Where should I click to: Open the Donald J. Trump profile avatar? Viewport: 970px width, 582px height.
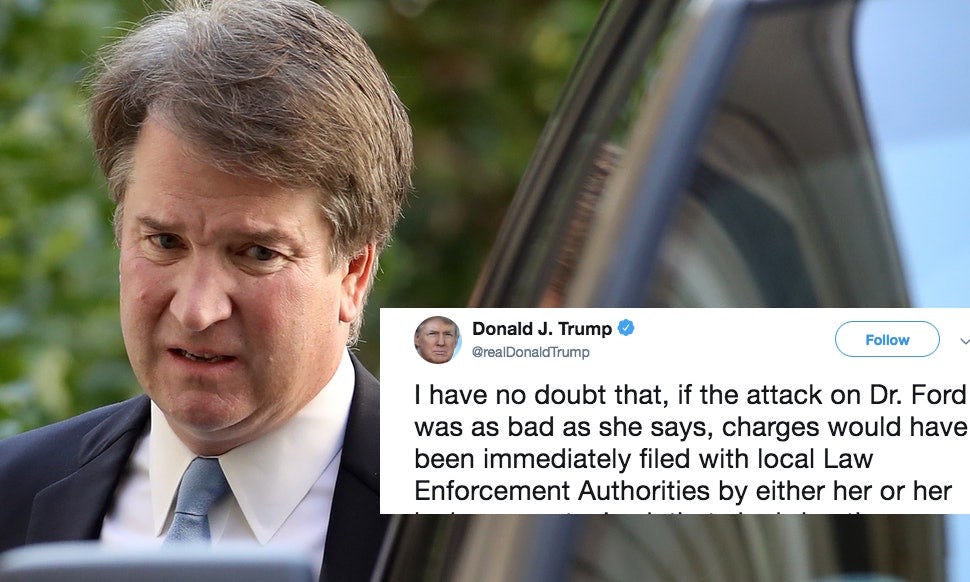[437, 340]
